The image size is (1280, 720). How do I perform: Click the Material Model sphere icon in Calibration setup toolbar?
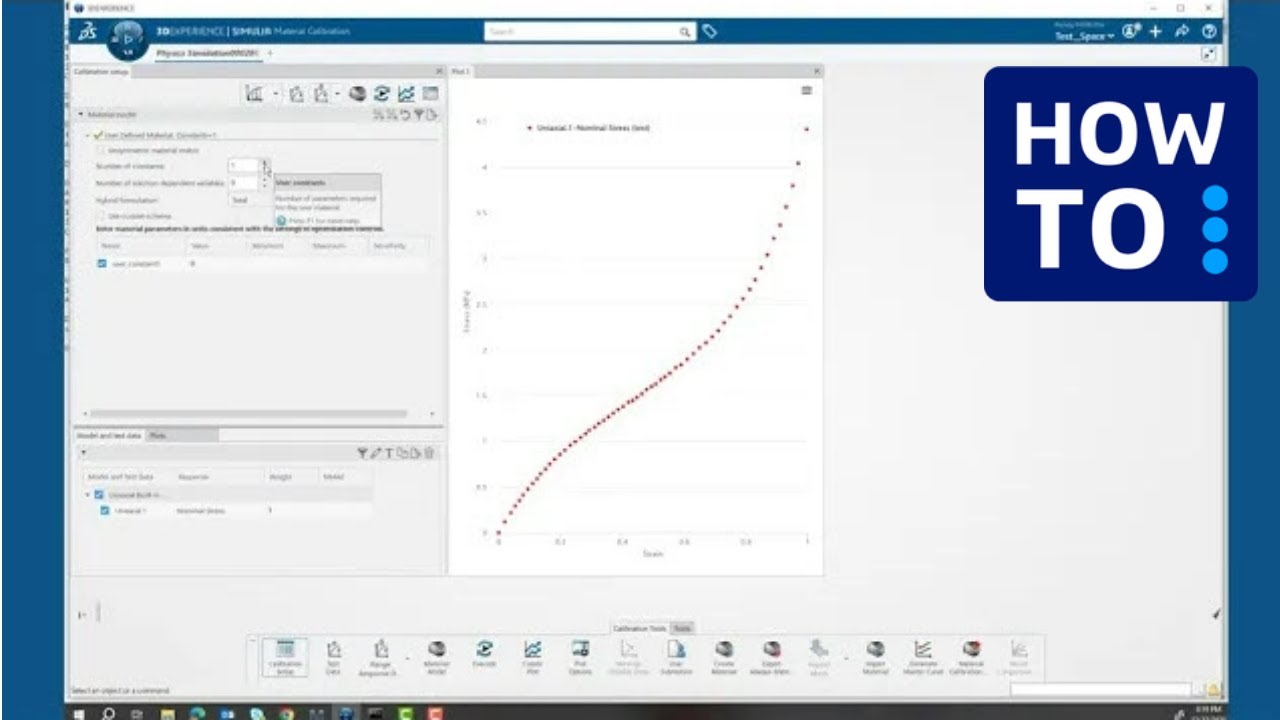coord(357,93)
